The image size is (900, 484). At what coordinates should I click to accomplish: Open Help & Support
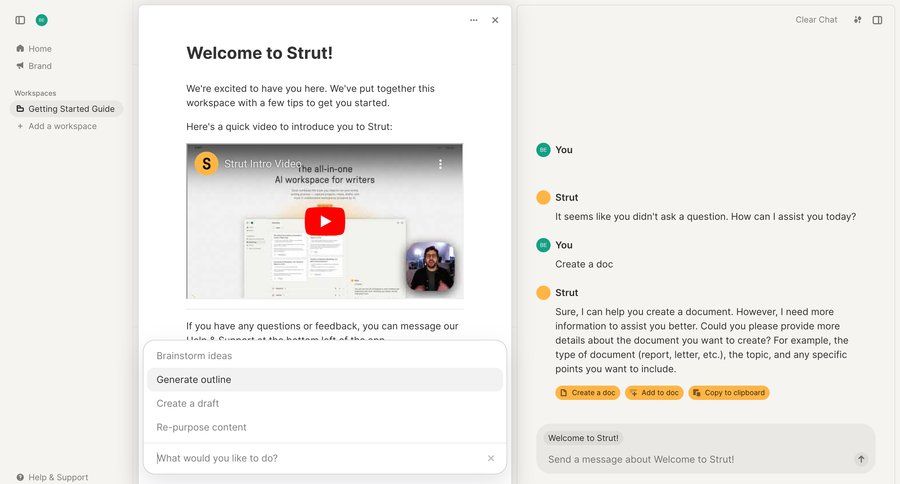tap(52, 477)
